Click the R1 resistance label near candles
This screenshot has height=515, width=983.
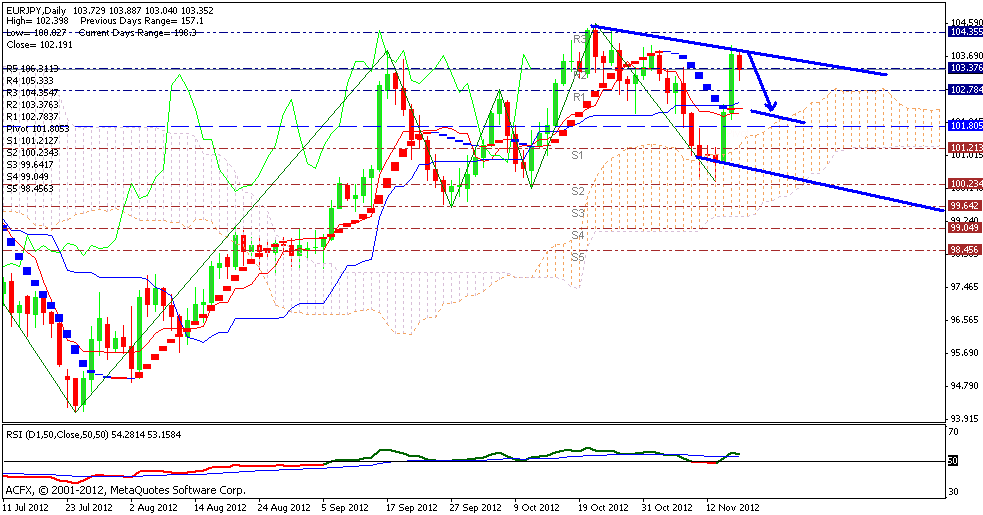point(578,97)
